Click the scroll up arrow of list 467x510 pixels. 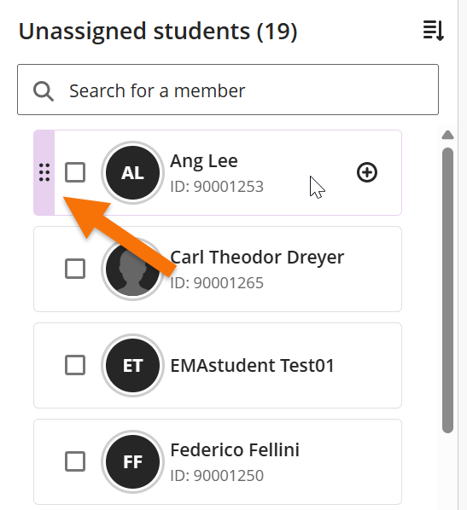448,135
